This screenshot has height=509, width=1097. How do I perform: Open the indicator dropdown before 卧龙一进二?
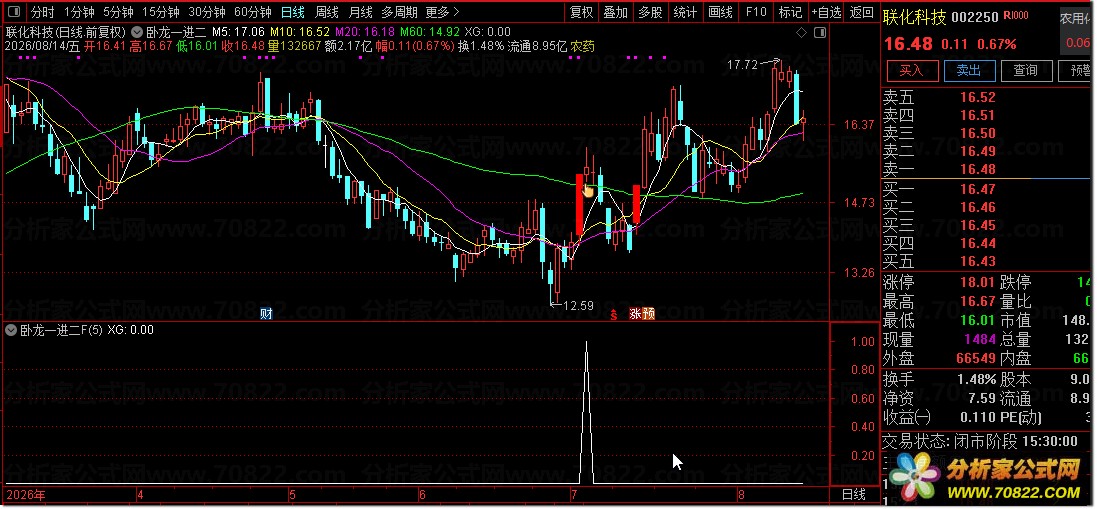(x=138, y=31)
